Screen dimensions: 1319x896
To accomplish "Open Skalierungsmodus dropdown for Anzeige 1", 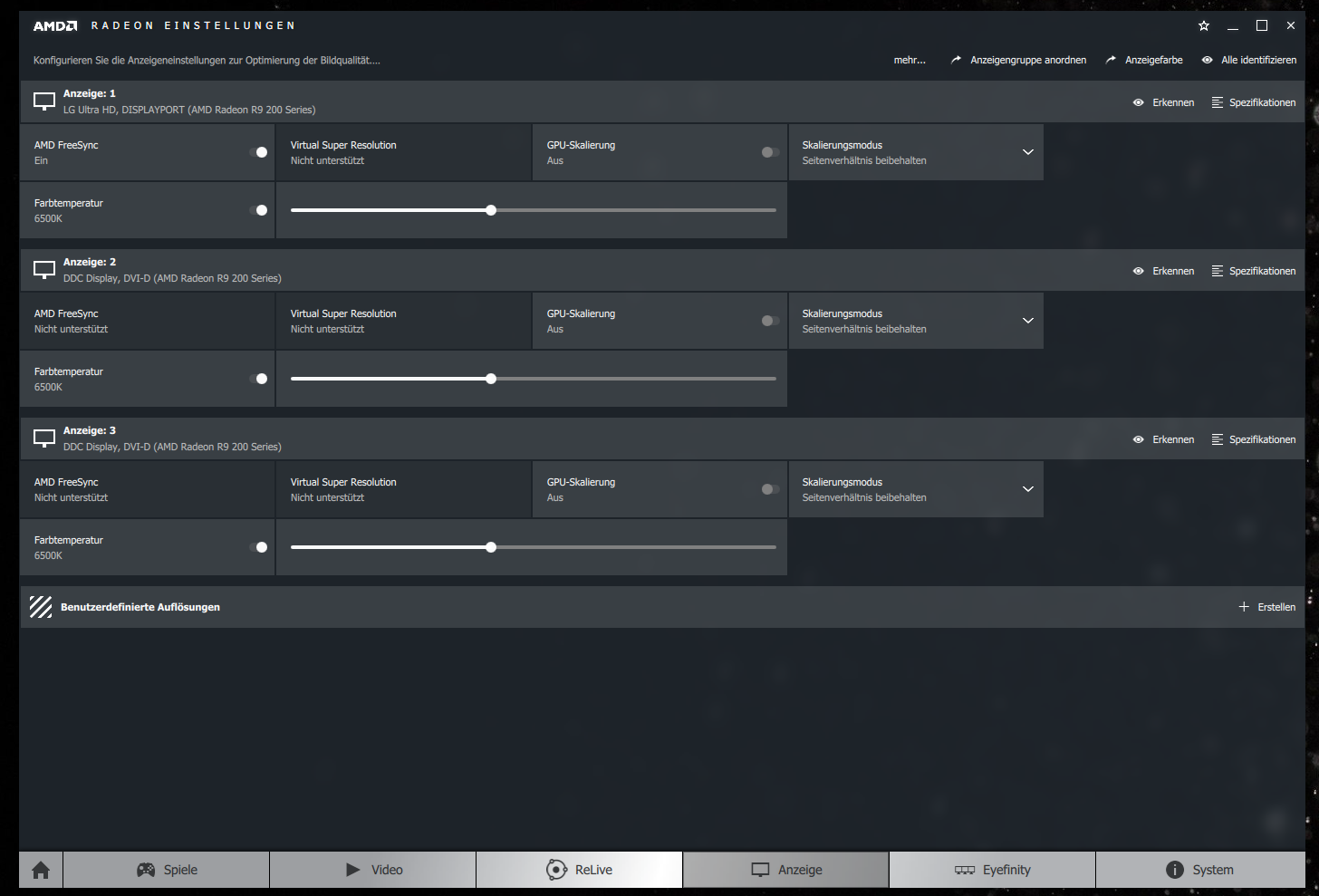I will [916, 152].
